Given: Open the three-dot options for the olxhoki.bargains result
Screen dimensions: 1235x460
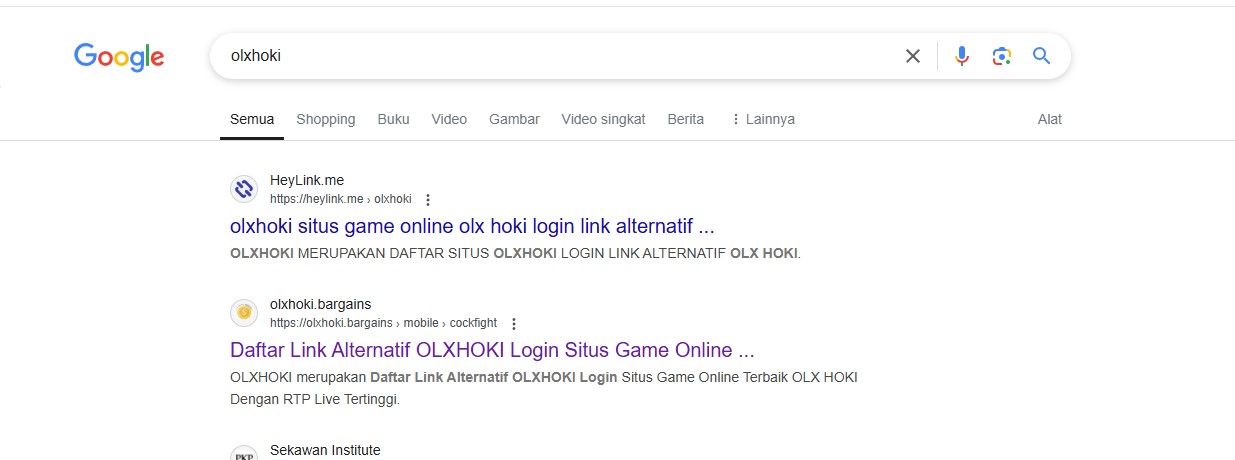Looking at the screenshot, I should point(514,324).
